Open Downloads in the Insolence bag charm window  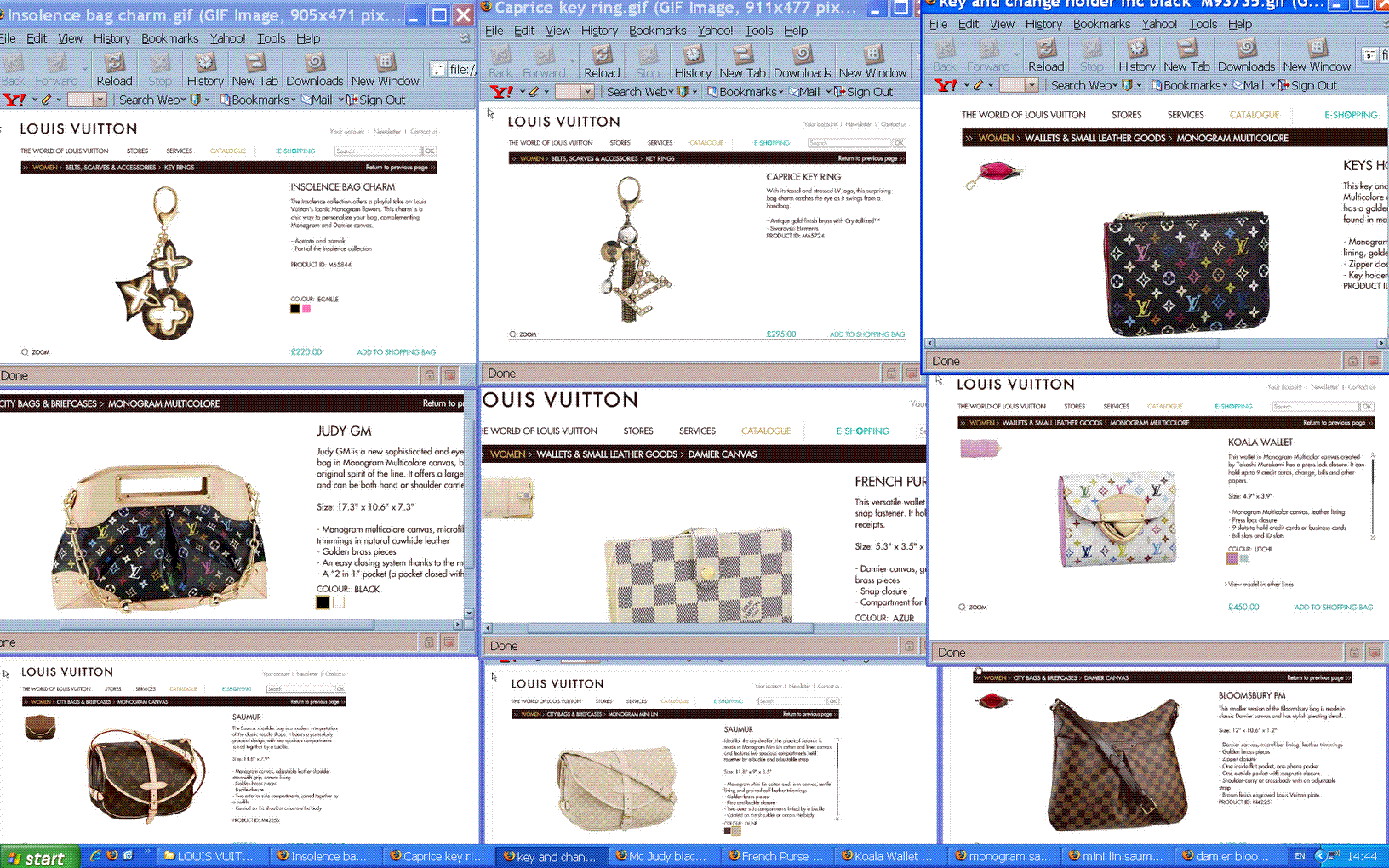(314, 70)
